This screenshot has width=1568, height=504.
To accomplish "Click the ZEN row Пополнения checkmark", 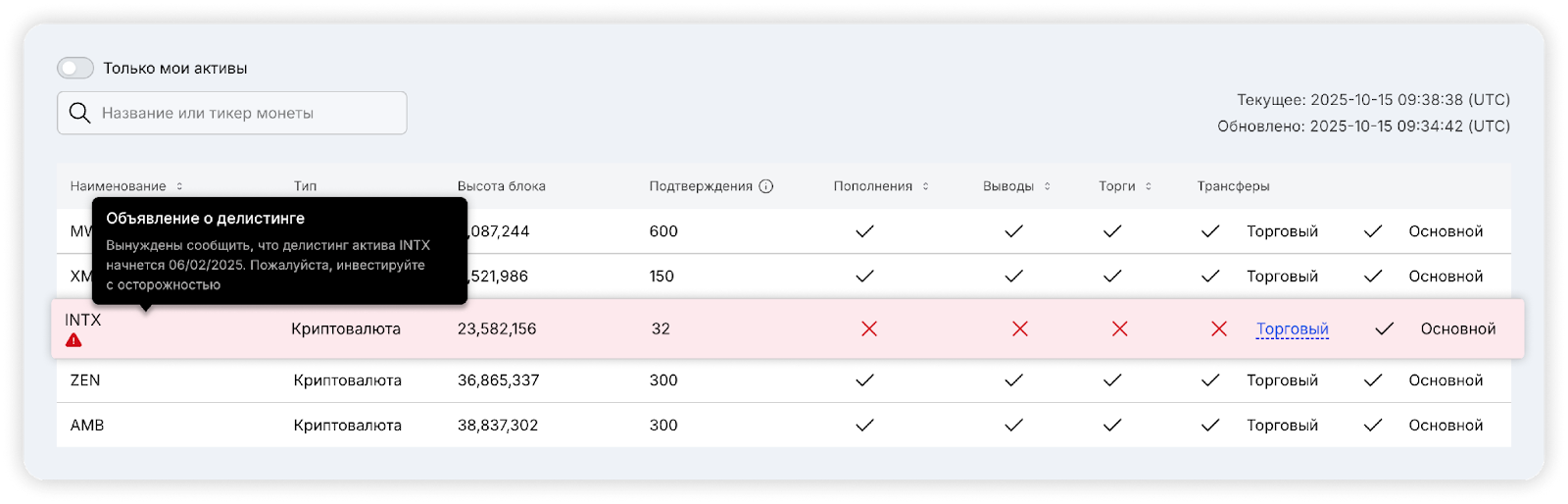I will 864,380.
